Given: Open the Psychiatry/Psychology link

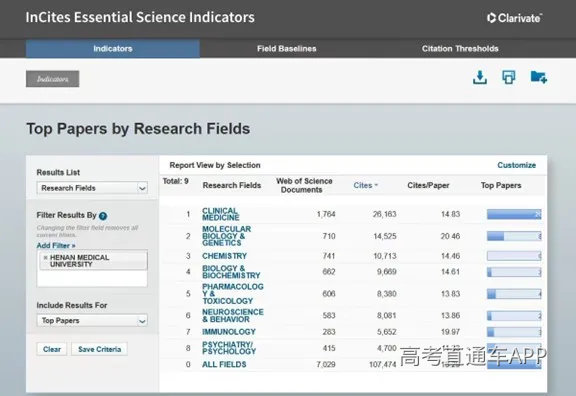Looking at the screenshot, I should pyautogui.click(x=229, y=348).
